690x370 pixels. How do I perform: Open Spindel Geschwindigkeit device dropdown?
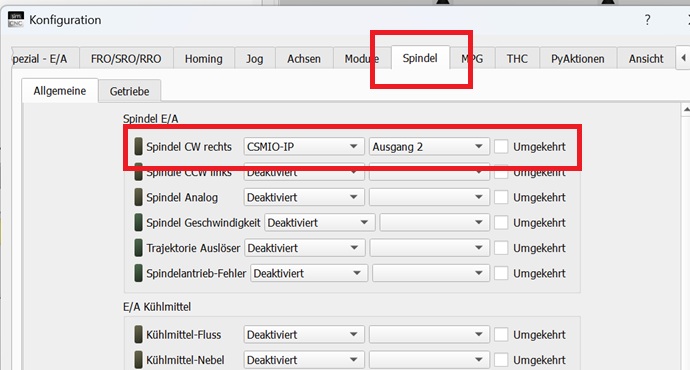tap(319, 223)
